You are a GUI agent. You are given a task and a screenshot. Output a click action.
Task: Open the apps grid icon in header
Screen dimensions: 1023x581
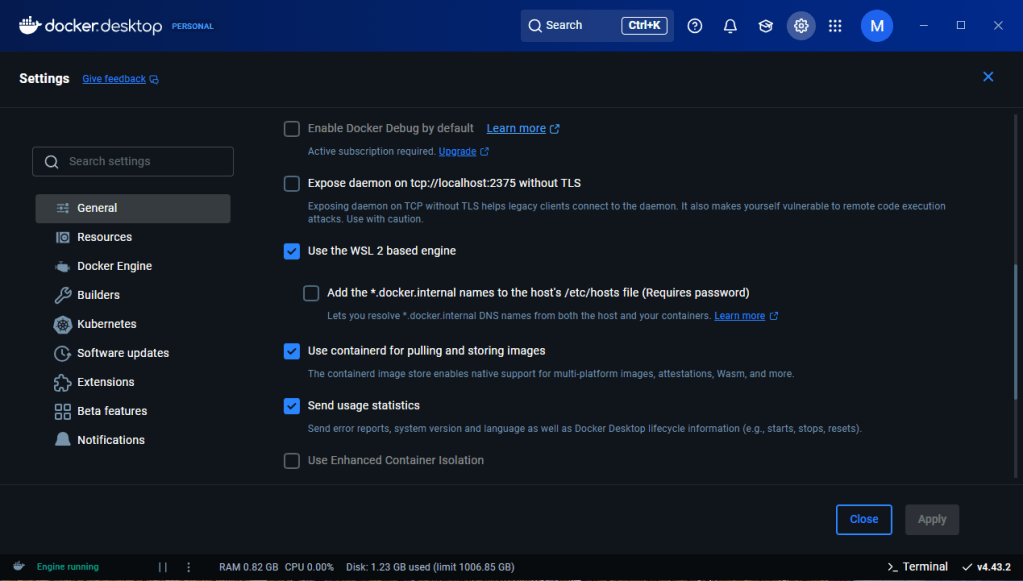point(835,26)
